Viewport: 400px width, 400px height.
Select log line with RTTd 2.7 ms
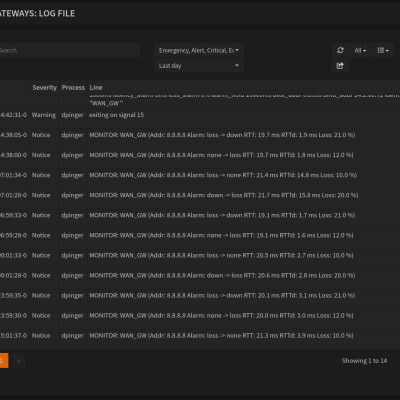point(221,255)
